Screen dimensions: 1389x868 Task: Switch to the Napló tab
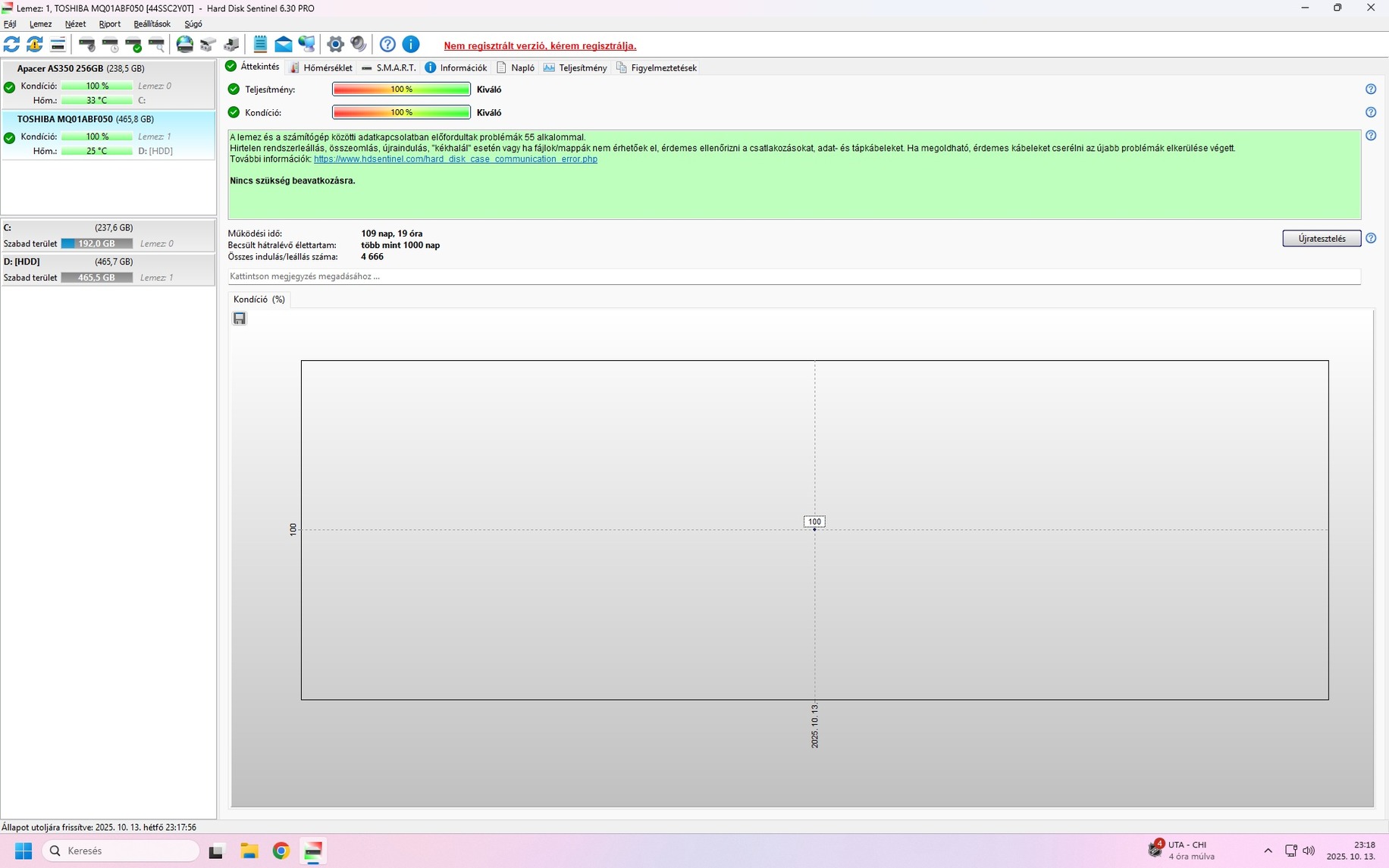pyautogui.click(x=516, y=67)
